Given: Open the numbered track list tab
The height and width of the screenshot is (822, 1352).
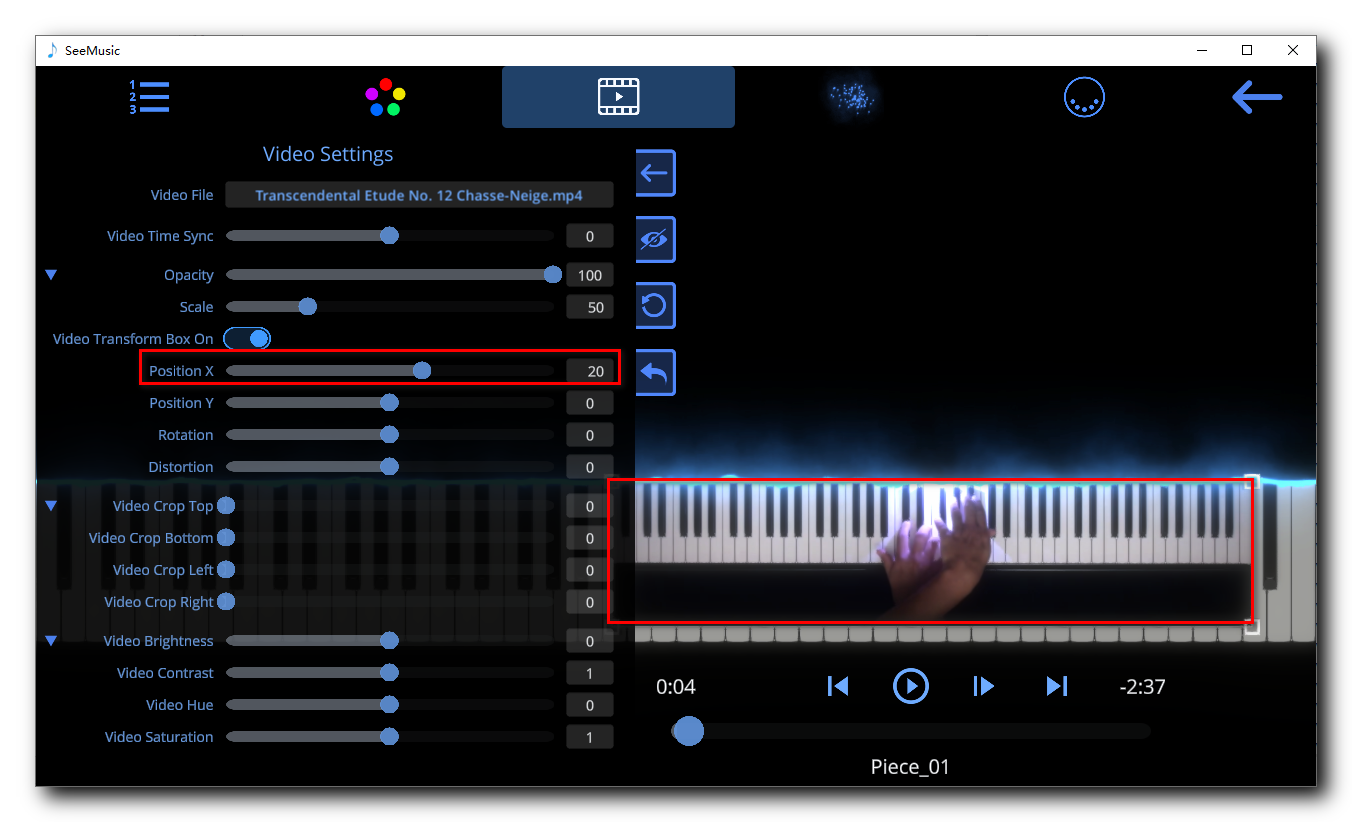Looking at the screenshot, I should click(150, 97).
